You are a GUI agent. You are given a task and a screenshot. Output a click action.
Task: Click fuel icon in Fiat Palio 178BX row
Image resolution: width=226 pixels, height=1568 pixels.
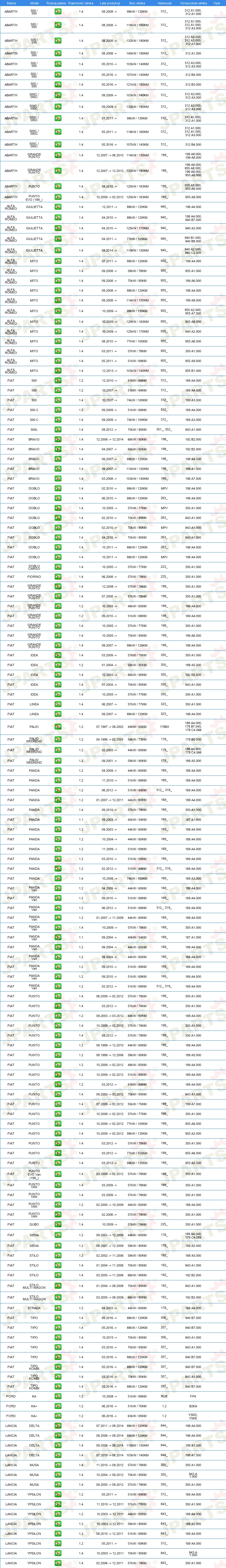point(58,727)
